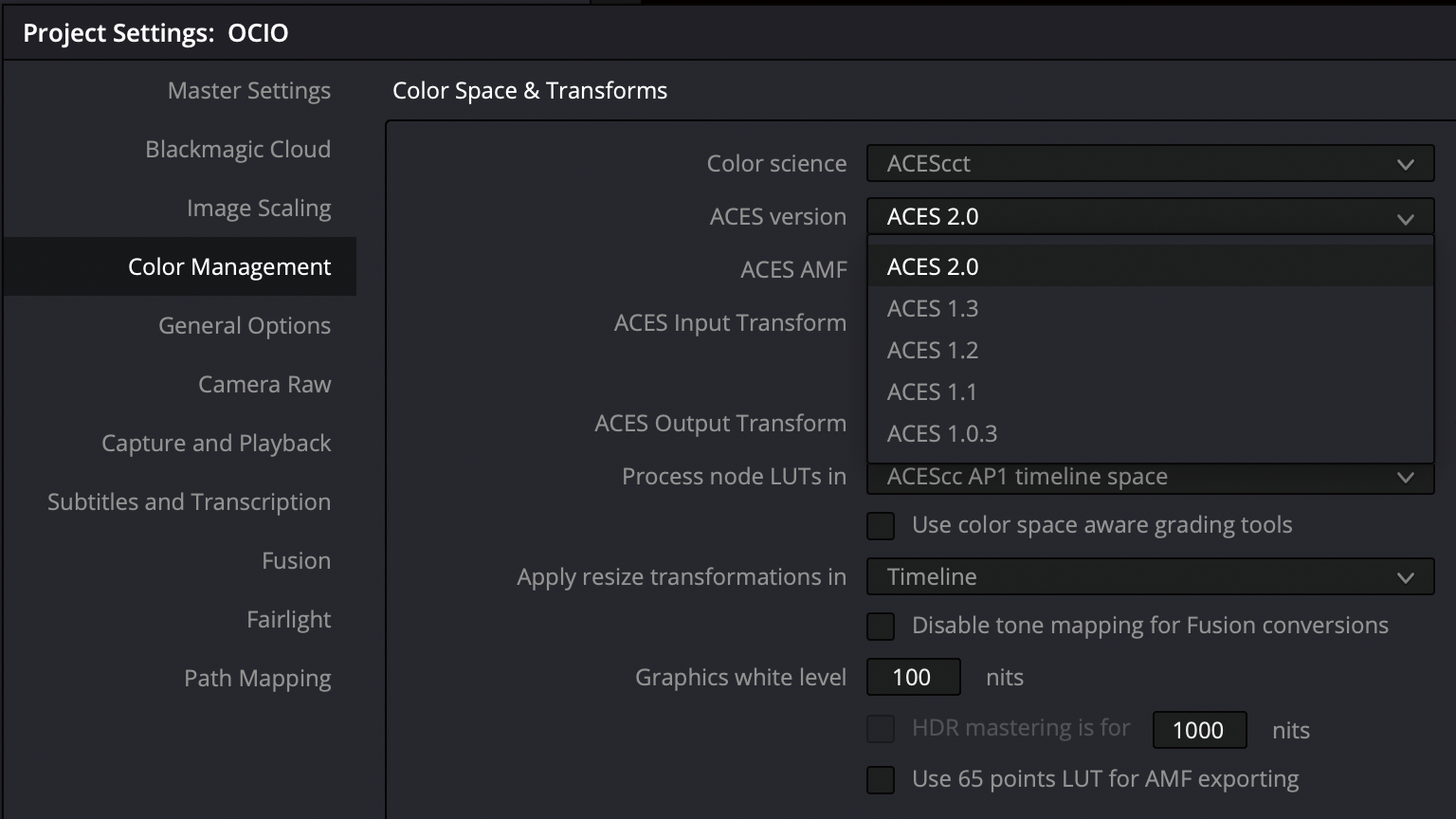Collapse the ACES version dropdown
The height and width of the screenshot is (819, 1456).
click(1150, 216)
